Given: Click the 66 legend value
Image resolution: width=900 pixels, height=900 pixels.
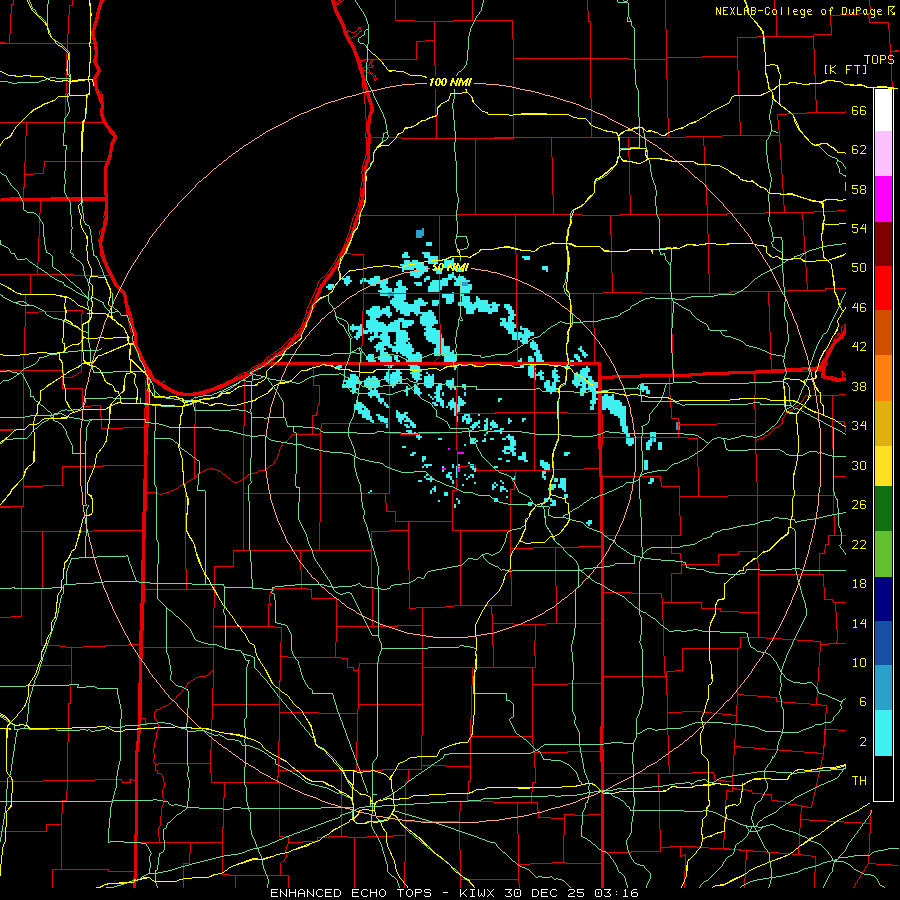Looking at the screenshot, I should 859,110.
